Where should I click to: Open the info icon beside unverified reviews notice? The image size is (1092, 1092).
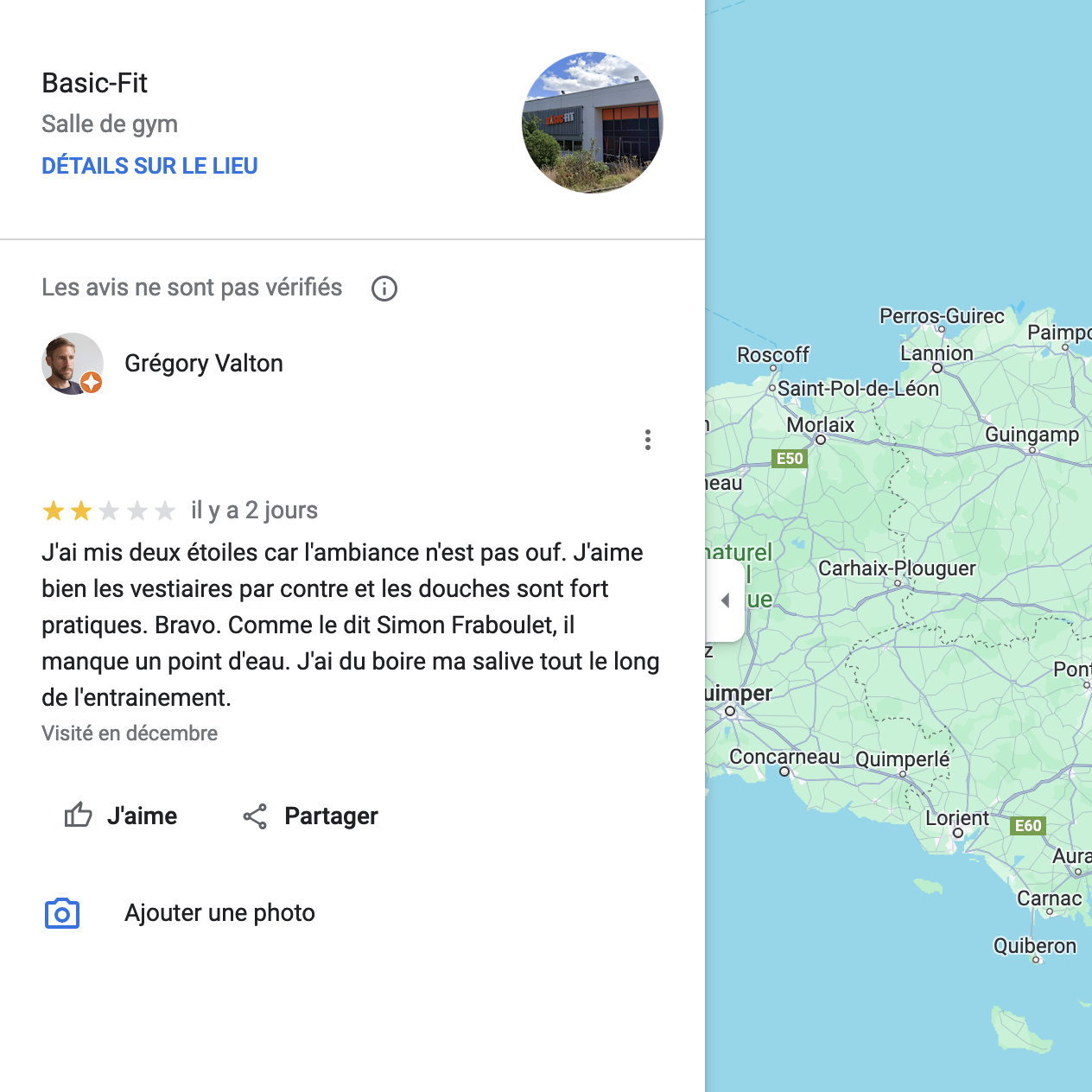[x=384, y=289]
